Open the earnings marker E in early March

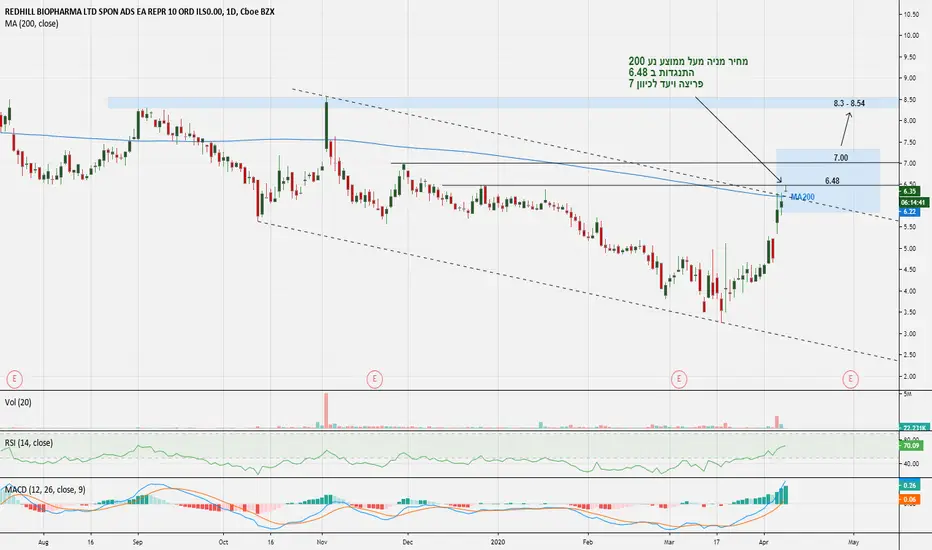[x=679, y=379]
